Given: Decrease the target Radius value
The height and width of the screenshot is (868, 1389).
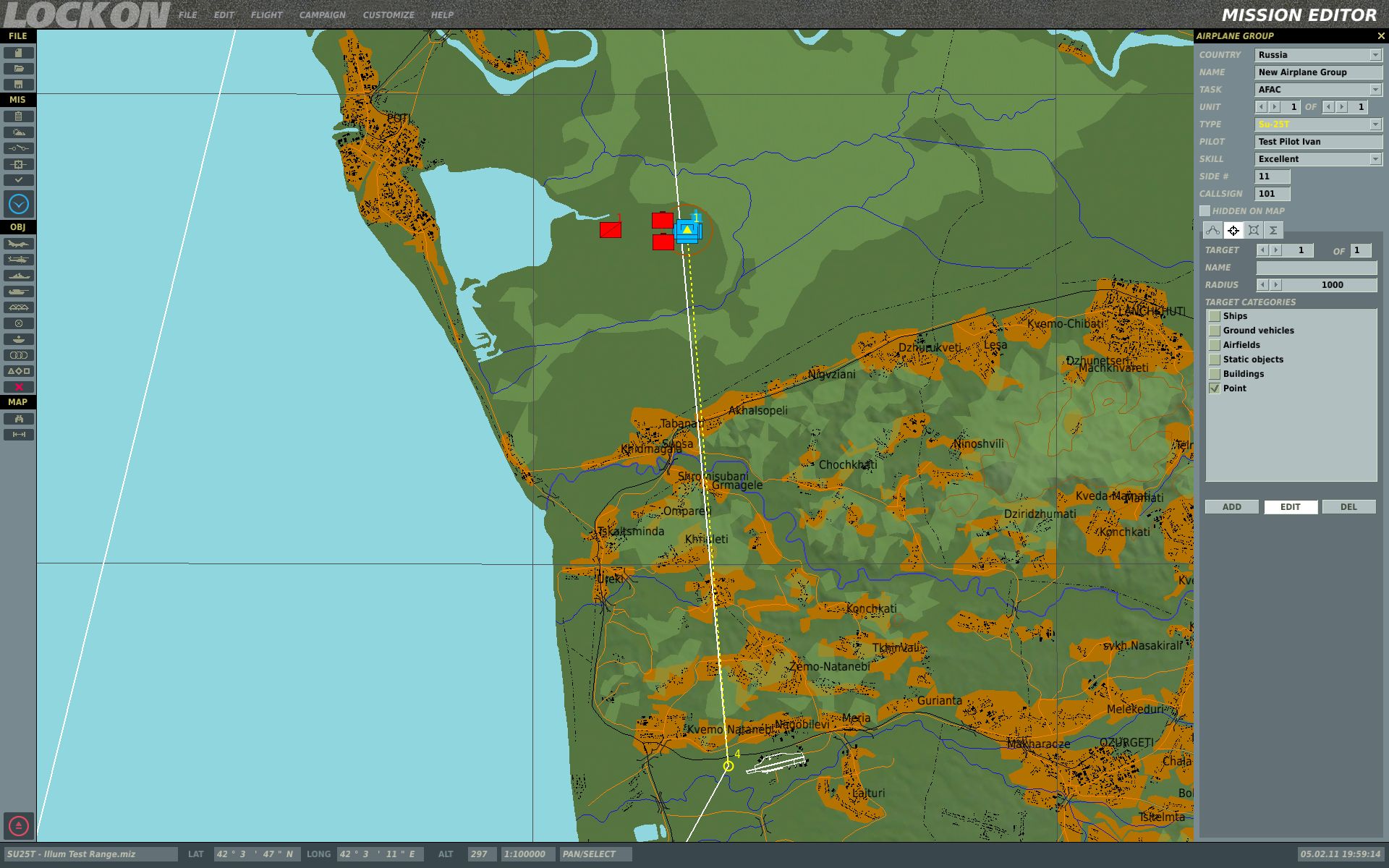Looking at the screenshot, I should (x=1263, y=285).
